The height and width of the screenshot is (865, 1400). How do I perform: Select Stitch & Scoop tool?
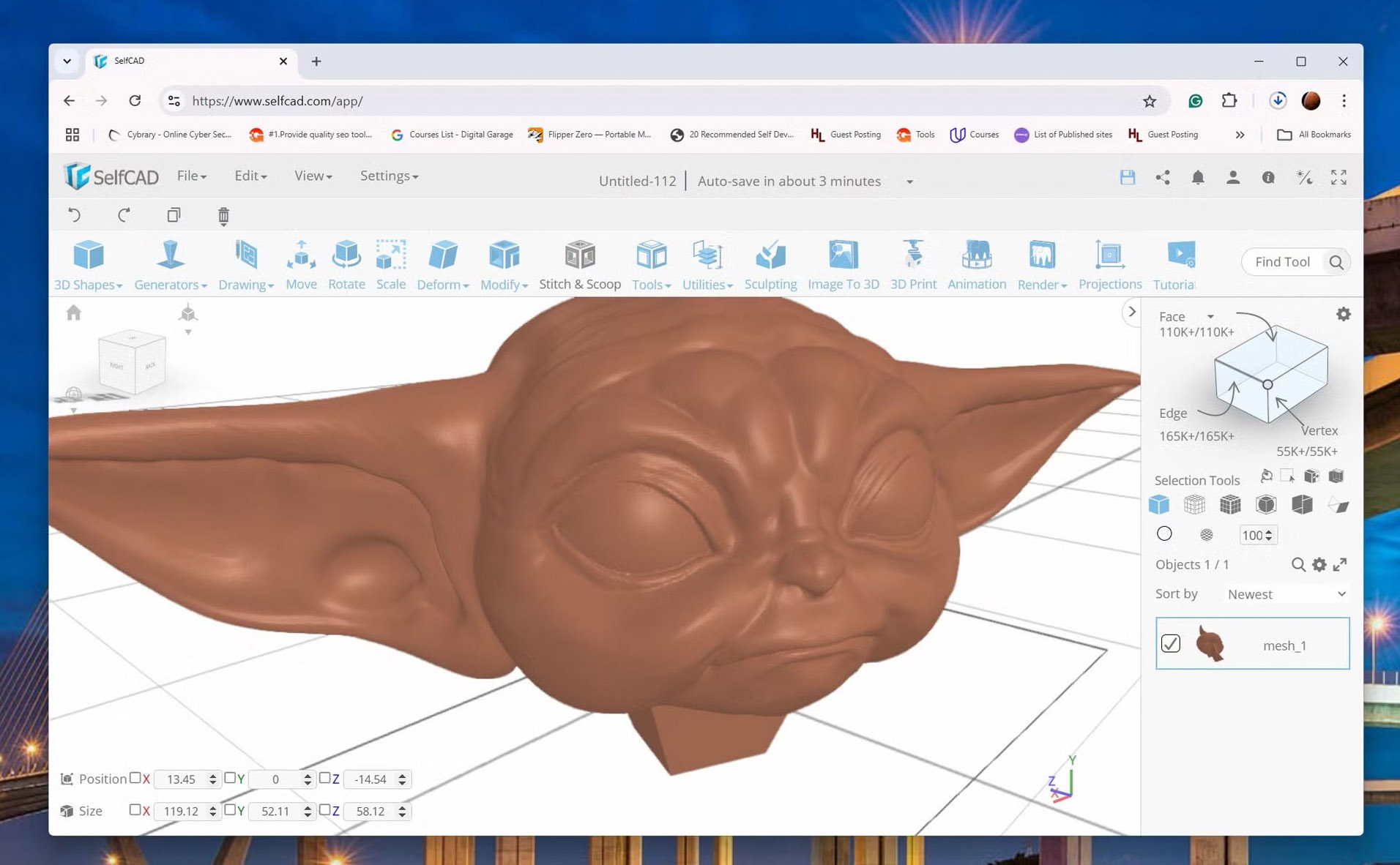click(580, 265)
